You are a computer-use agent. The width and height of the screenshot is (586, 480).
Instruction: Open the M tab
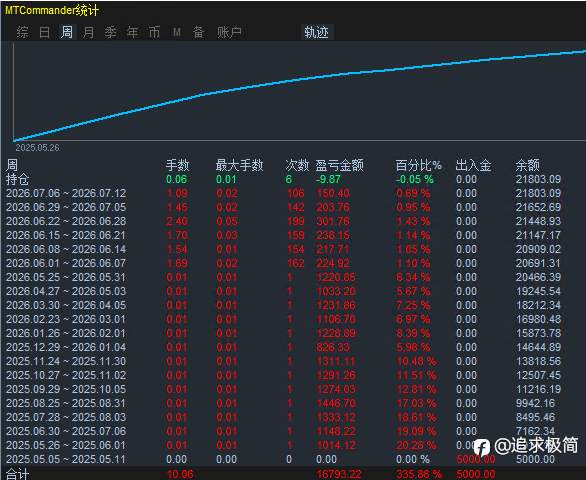pos(177,33)
